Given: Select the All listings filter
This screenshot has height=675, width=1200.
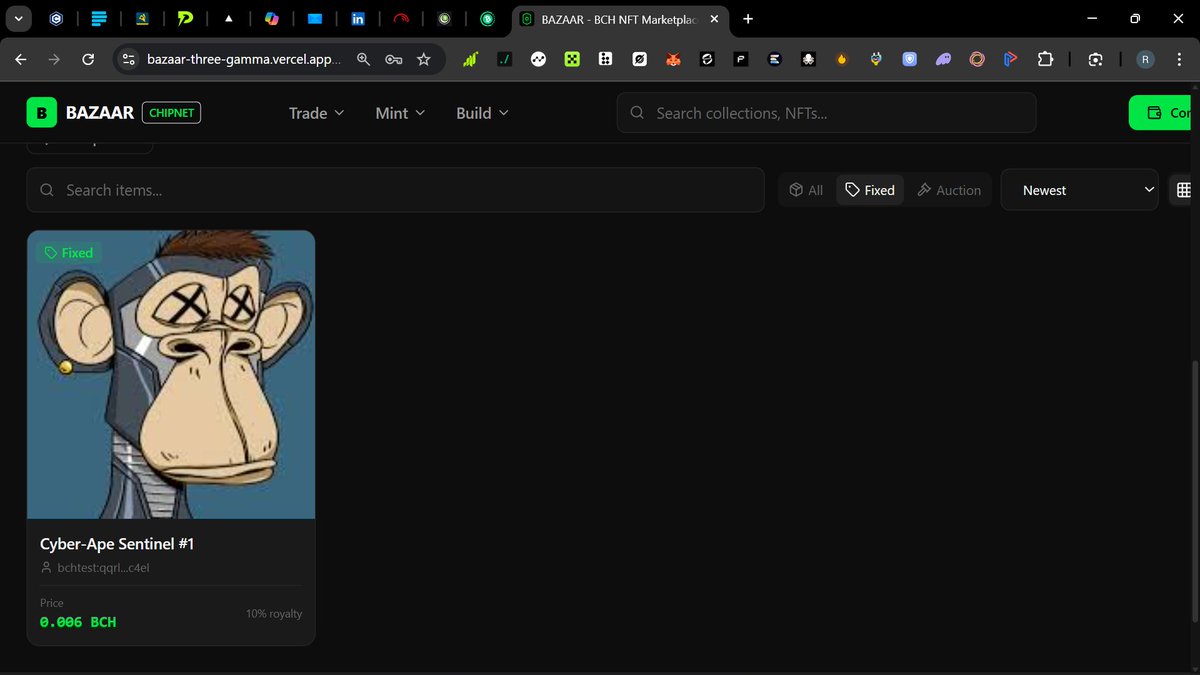Looking at the screenshot, I should pyautogui.click(x=806, y=190).
